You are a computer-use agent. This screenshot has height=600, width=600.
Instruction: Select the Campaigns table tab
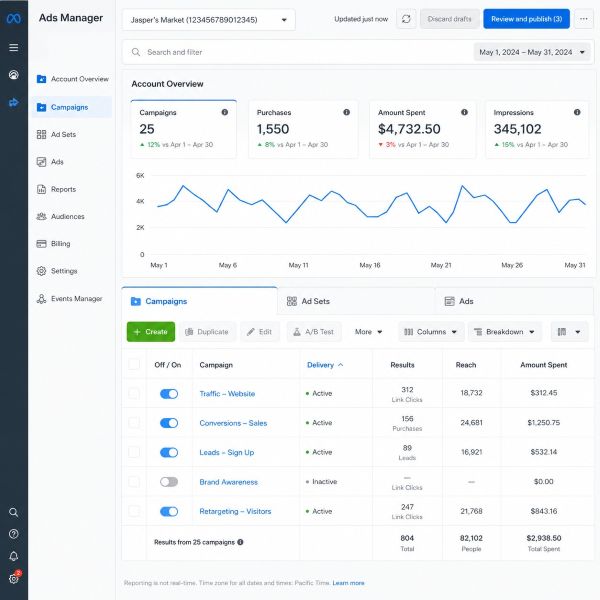click(199, 301)
